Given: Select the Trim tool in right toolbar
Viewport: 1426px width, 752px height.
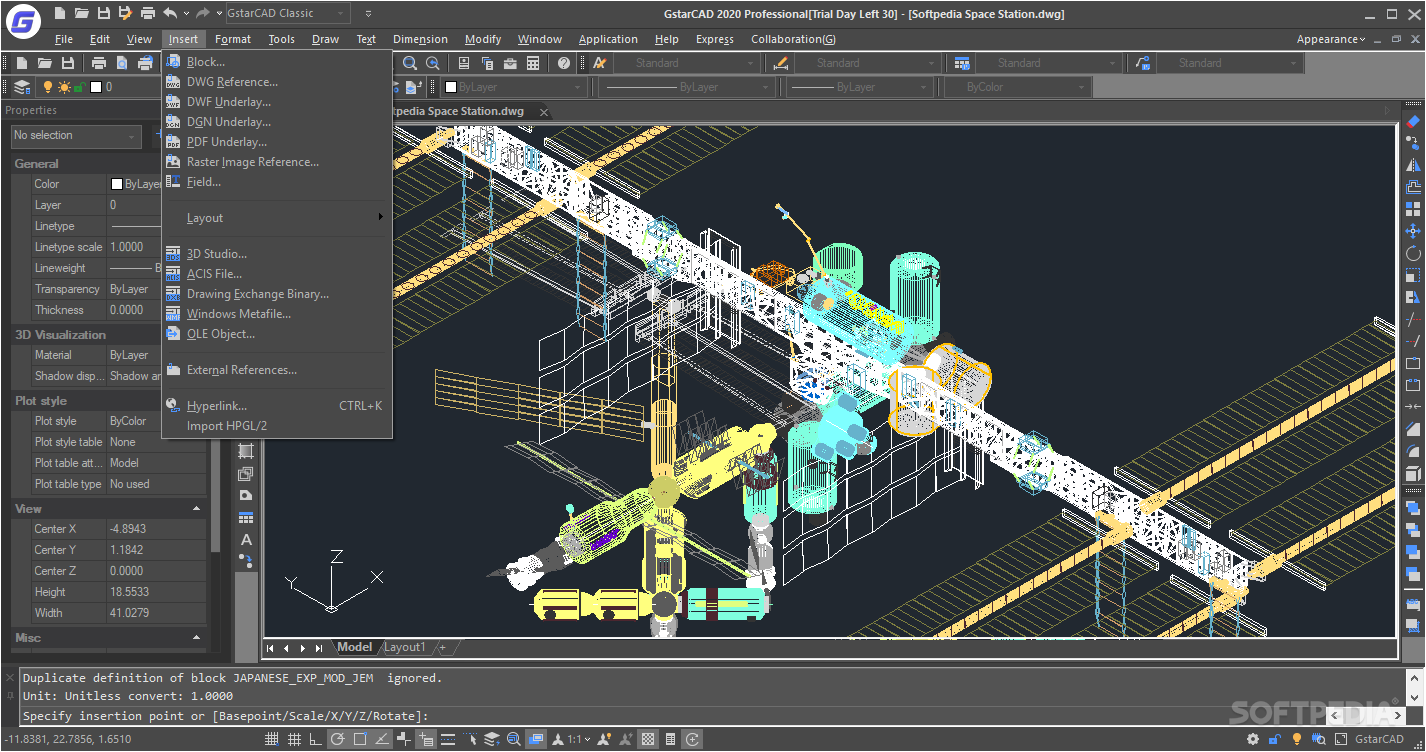Looking at the screenshot, I should pyautogui.click(x=1413, y=319).
